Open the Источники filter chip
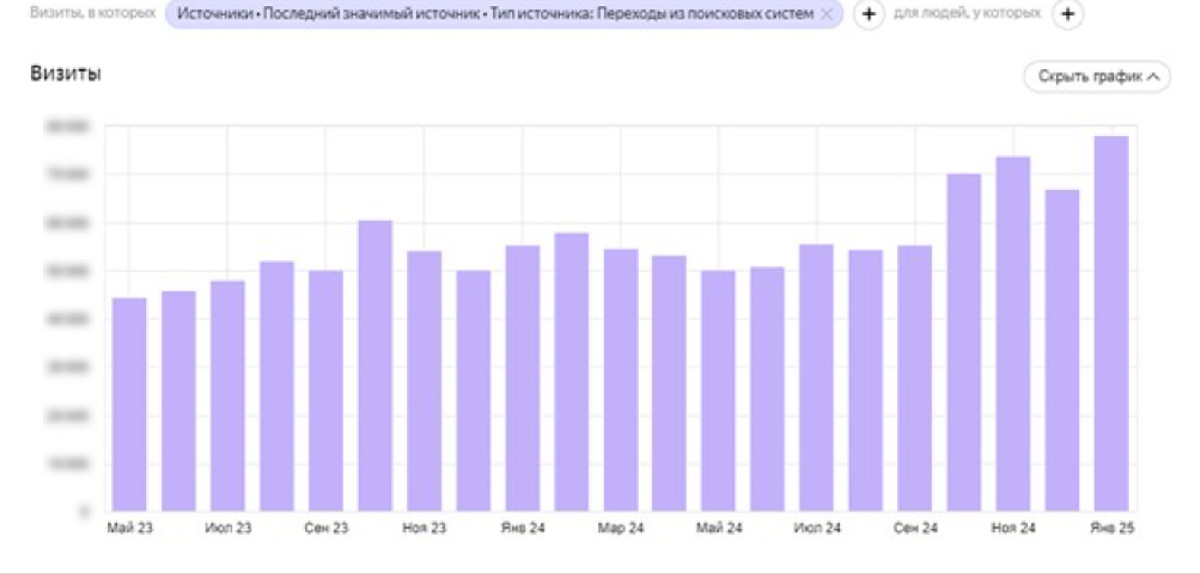The width and height of the screenshot is (1200, 574). click(x=490, y=14)
